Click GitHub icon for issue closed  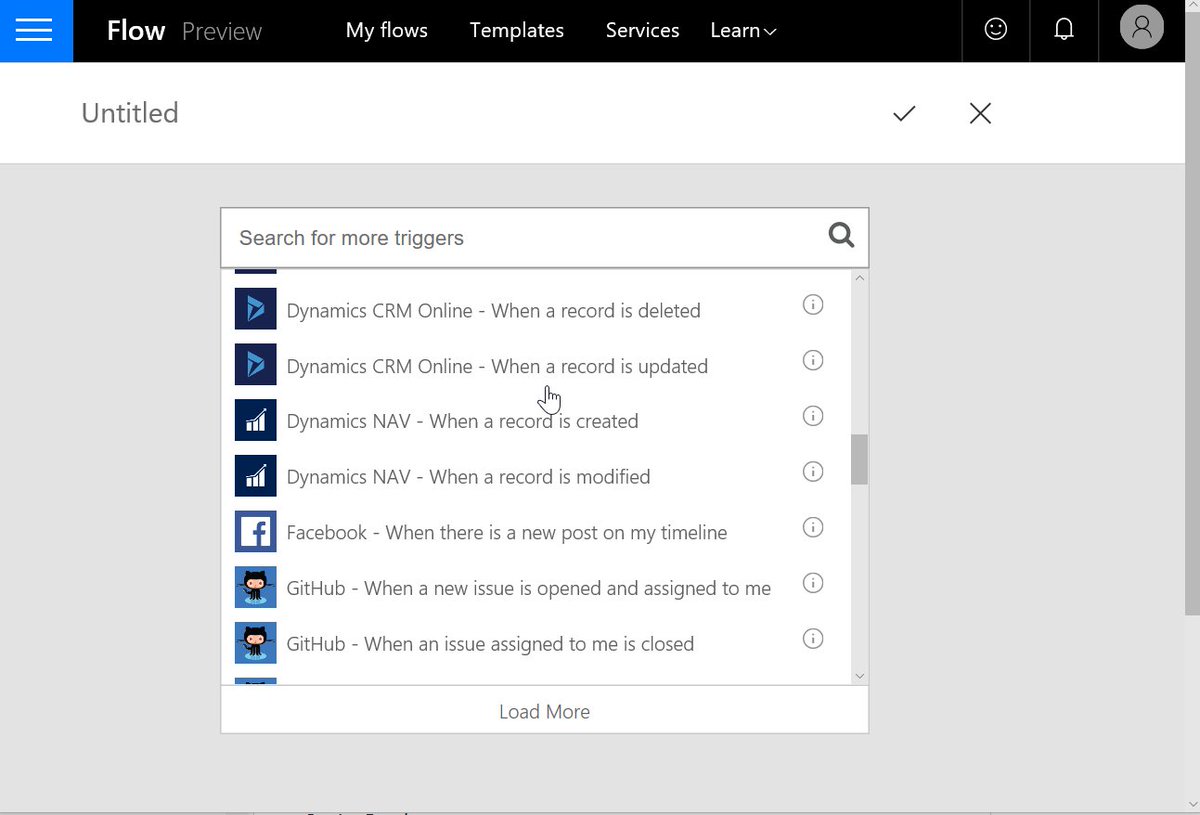click(255, 642)
